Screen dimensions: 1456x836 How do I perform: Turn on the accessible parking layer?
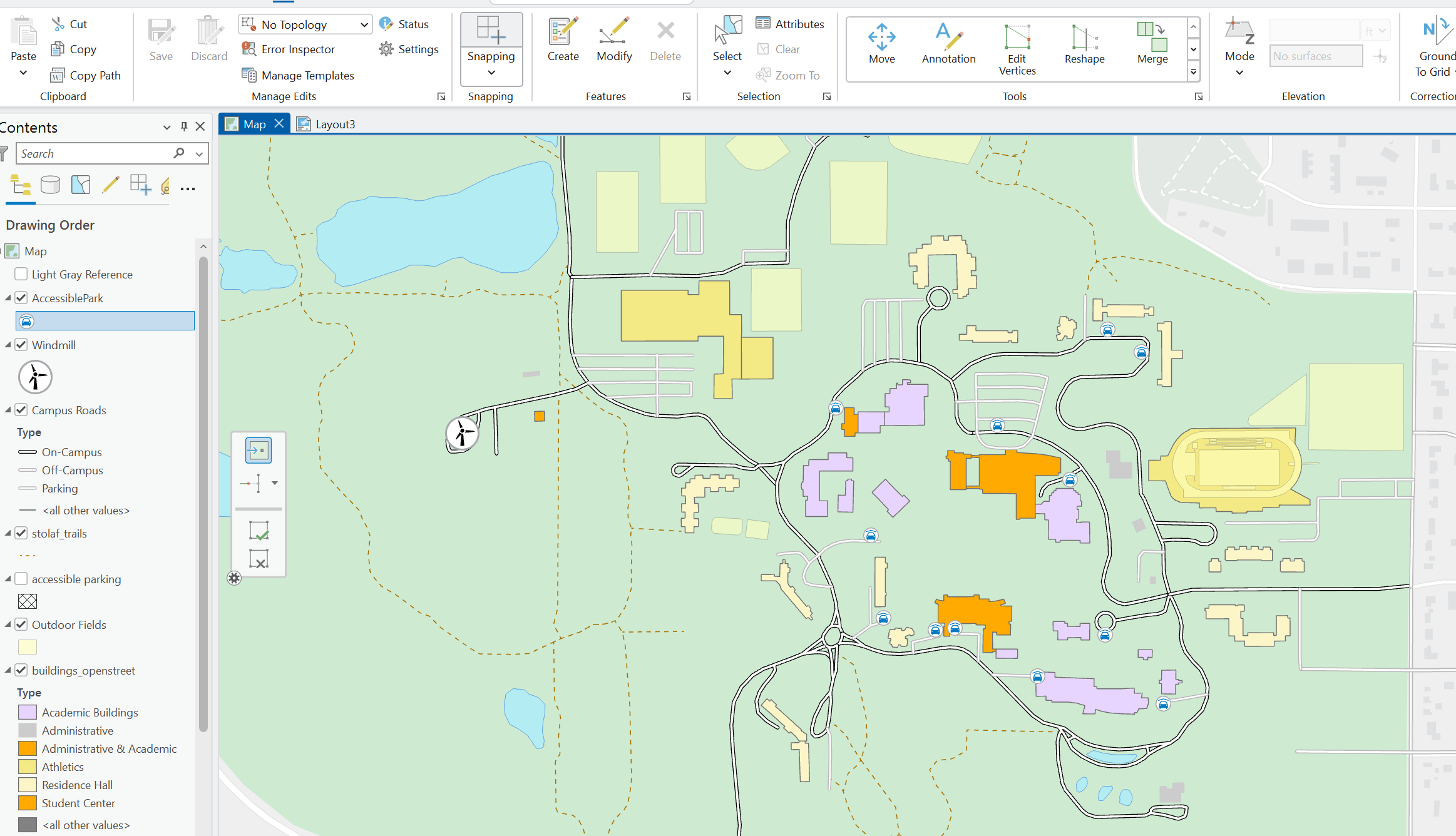(x=21, y=579)
